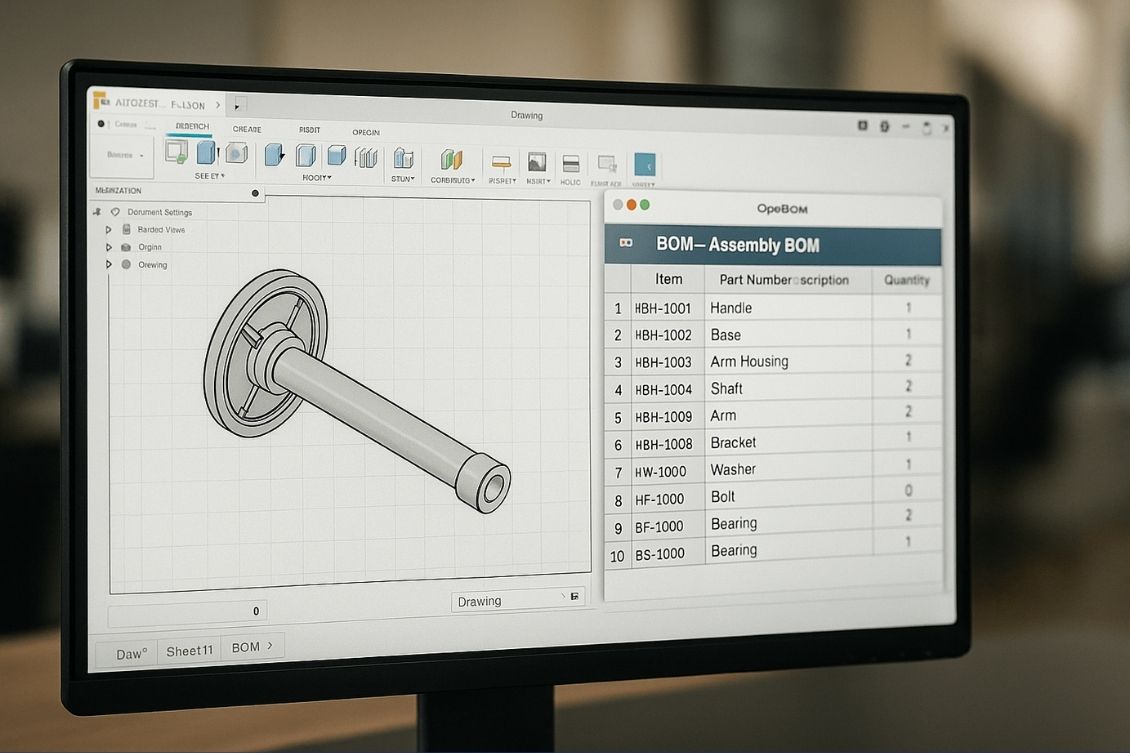Click the HOLIC stacked bars icon

(571, 164)
